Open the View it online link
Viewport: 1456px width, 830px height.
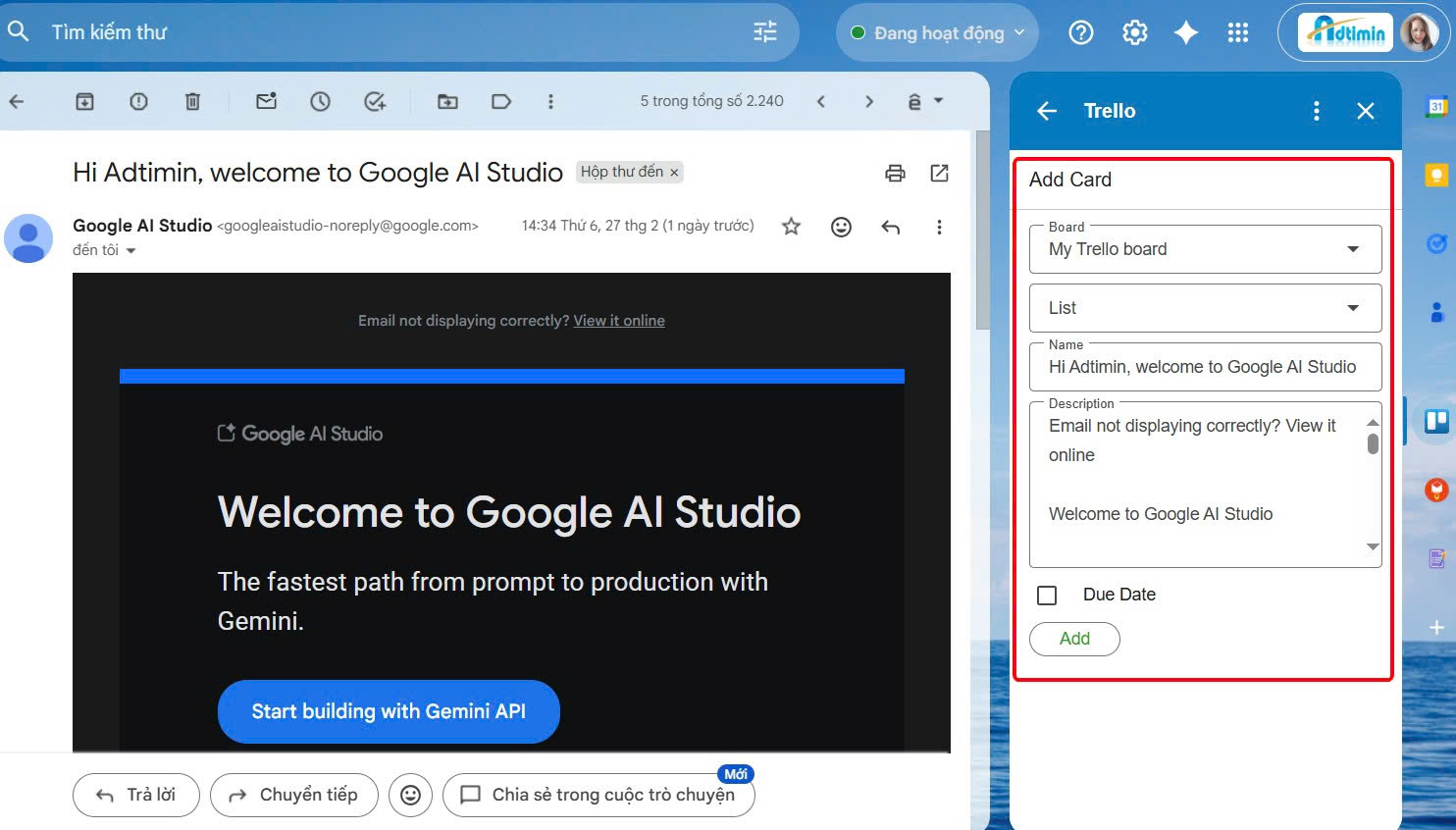coord(619,321)
